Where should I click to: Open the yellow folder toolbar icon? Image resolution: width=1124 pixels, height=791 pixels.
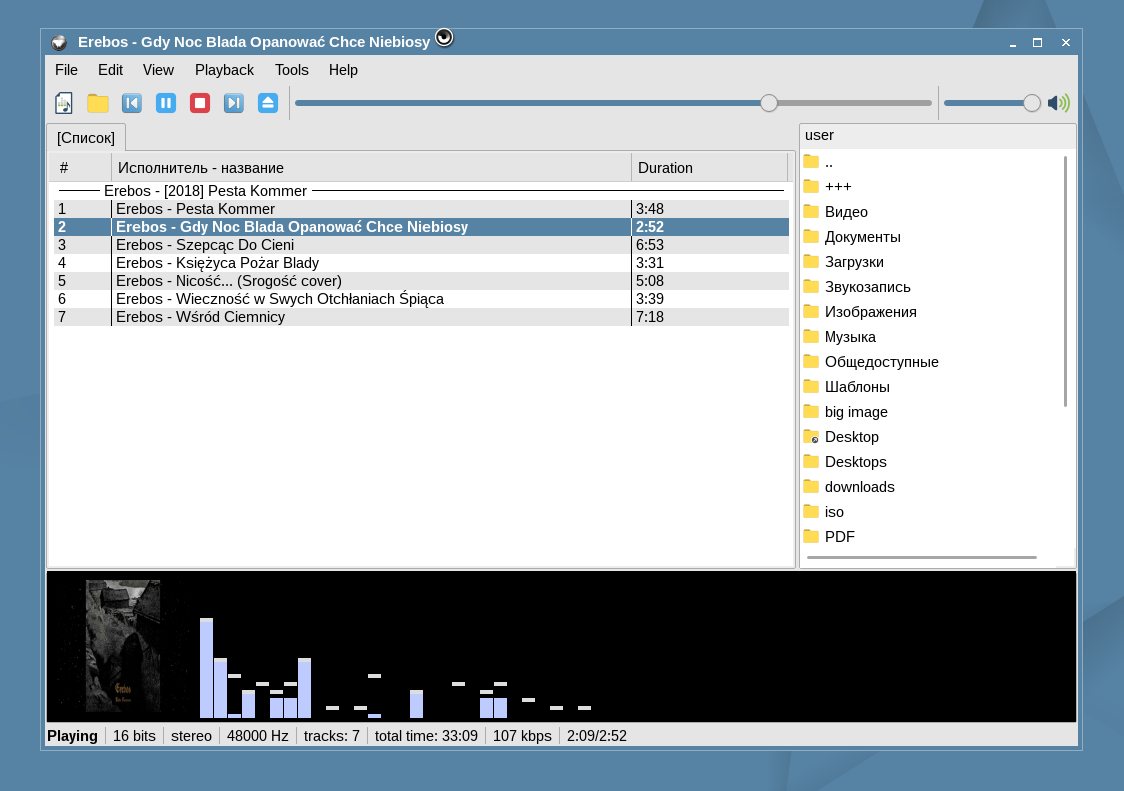pyautogui.click(x=98, y=103)
